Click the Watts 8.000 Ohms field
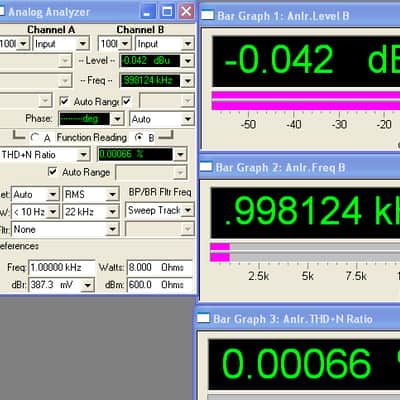This screenshot has width=400, height=400. [160, 267]
